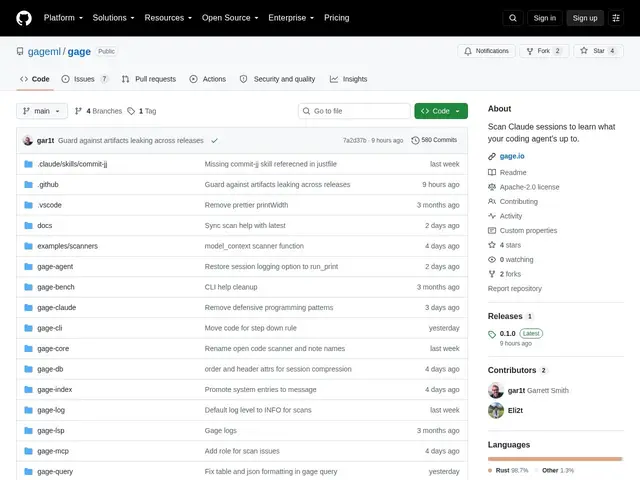The height and width of the screenshot is (480, 640).
Task: Open the Apache-2.0 license link
Action: 529,187
